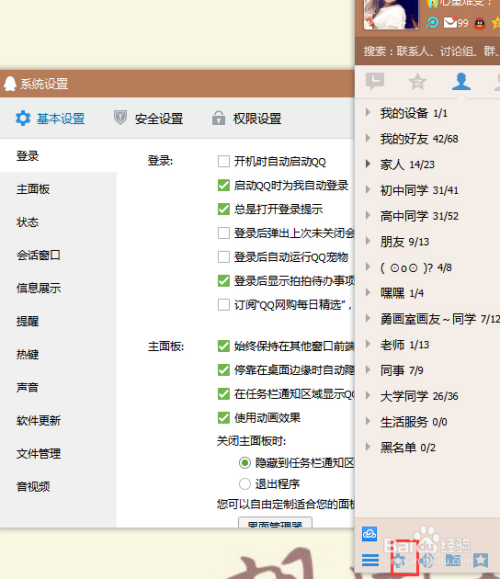Click the bell icon in 系统设置 title
The width and height of the screenshot is (500, 579).
[10, 84]
